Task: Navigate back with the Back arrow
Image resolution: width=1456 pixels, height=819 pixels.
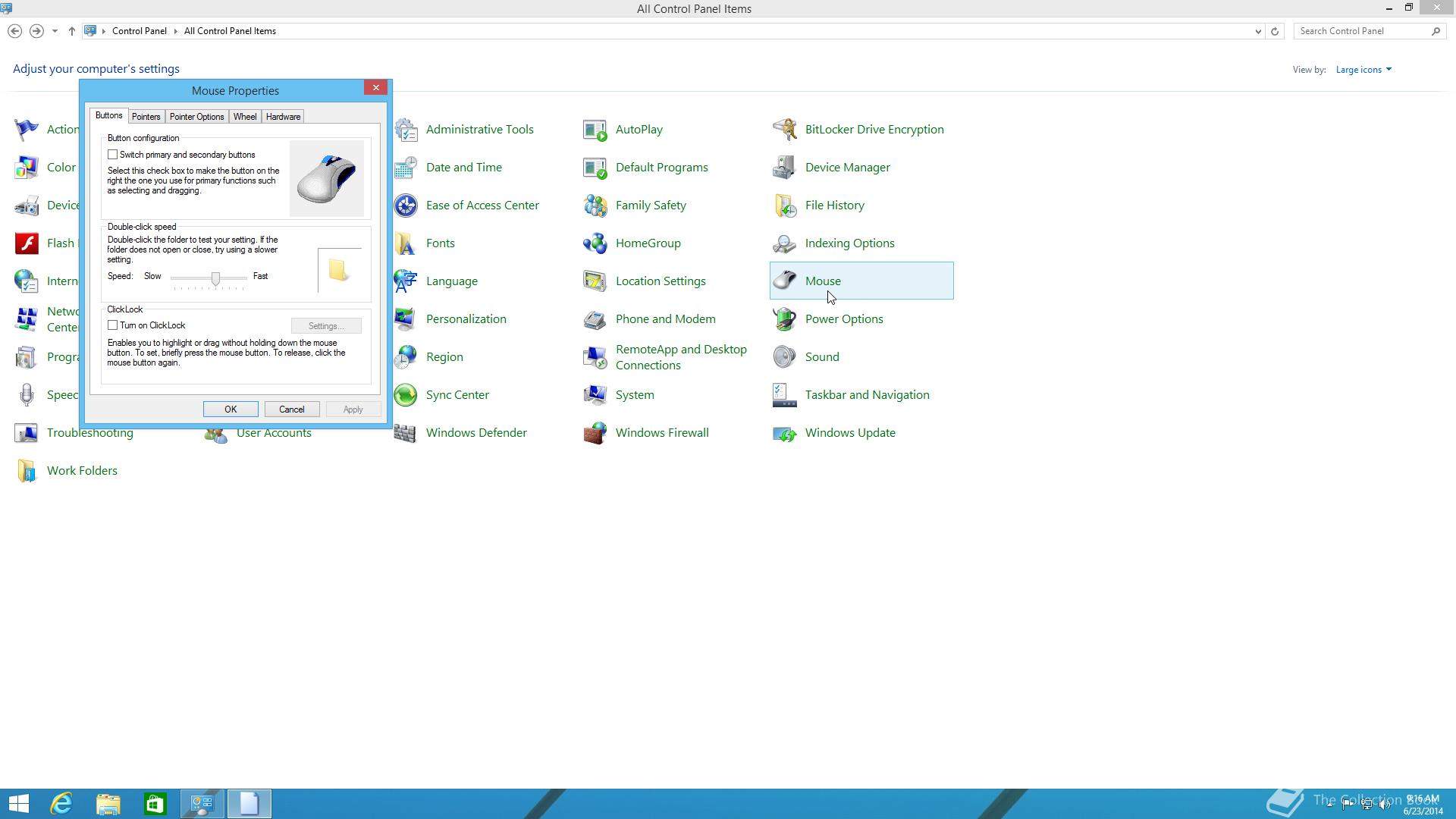Action: pyautogui.click(x=15, y=31)
